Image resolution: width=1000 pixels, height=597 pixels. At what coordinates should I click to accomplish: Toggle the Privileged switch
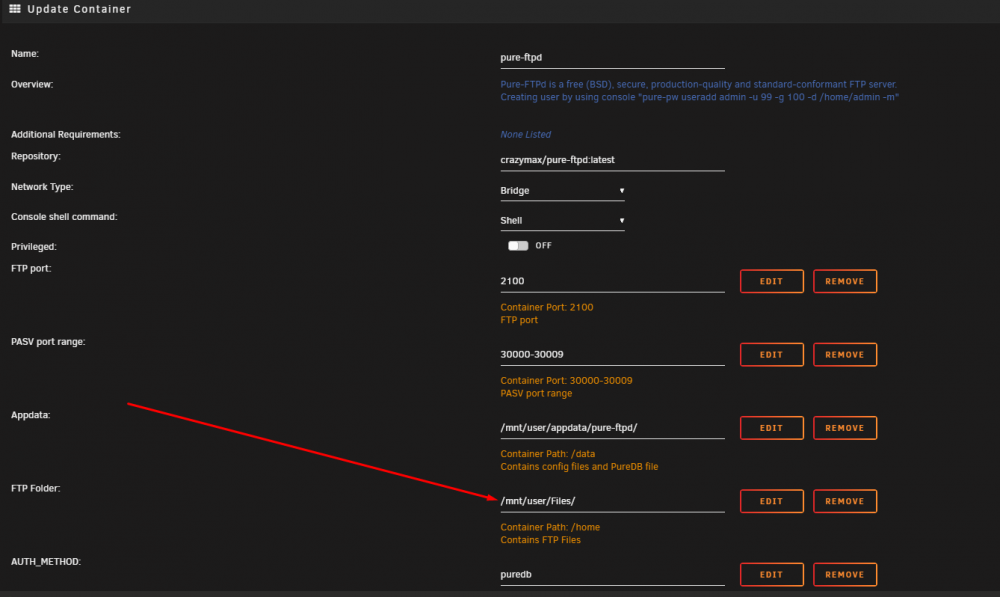(518, 246)
